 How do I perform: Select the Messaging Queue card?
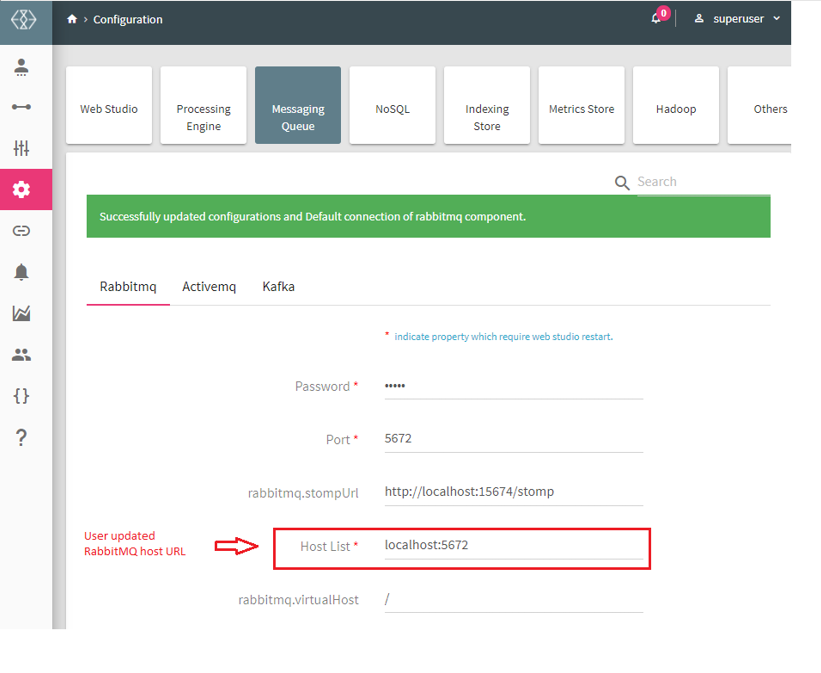(x=298, y=105)
